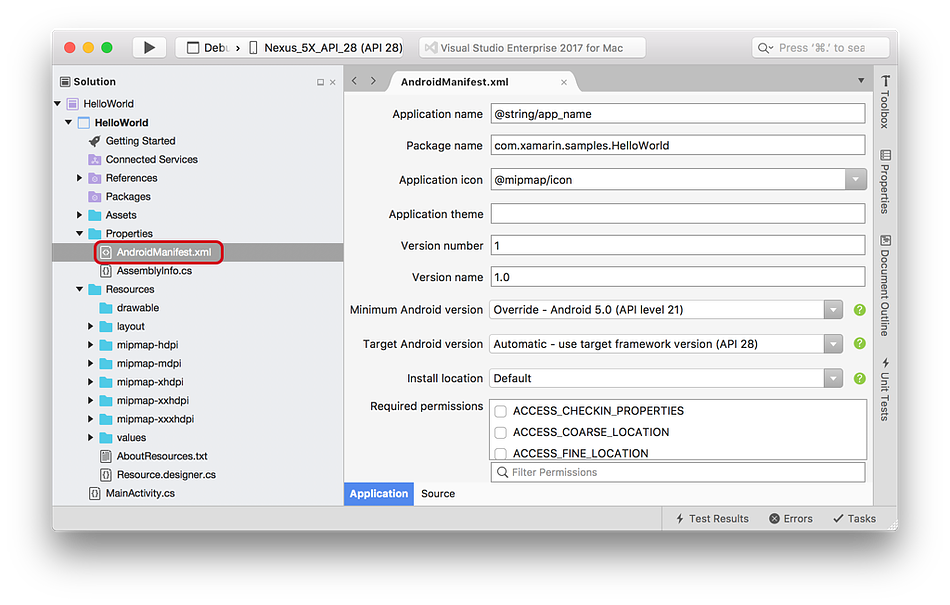Expand the layout folder
The width and height of the screenshot is (950, 605).
[x=90, y=326]
